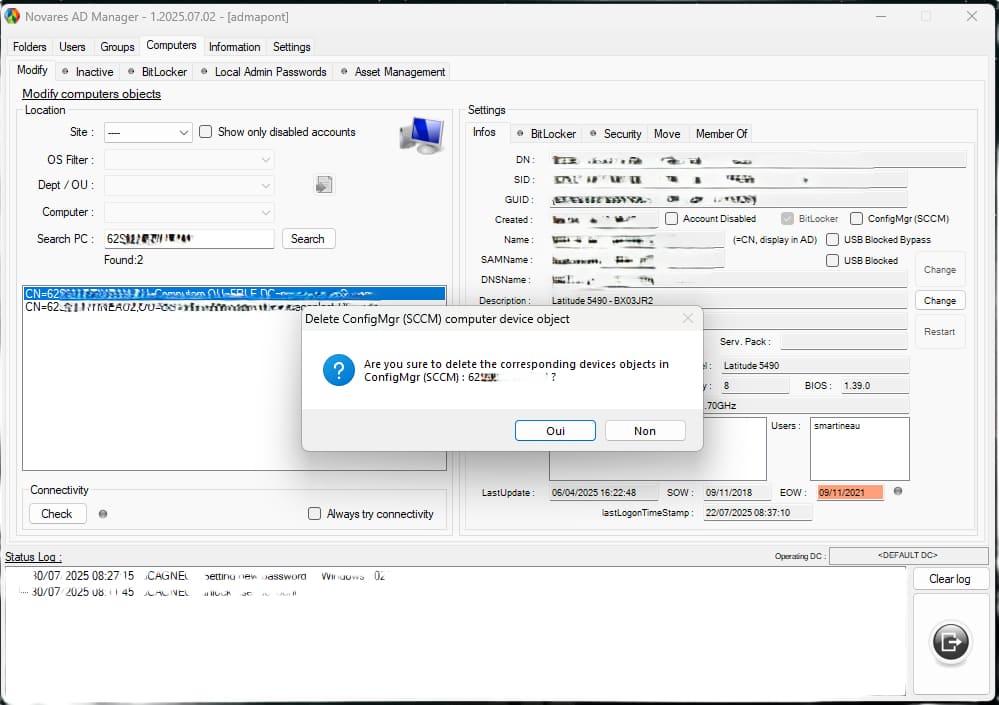The width and height of the screenshot is (999, 705).
Task: Close the Delete ConfigMgr dialog with X
Action: pos(687,318)
